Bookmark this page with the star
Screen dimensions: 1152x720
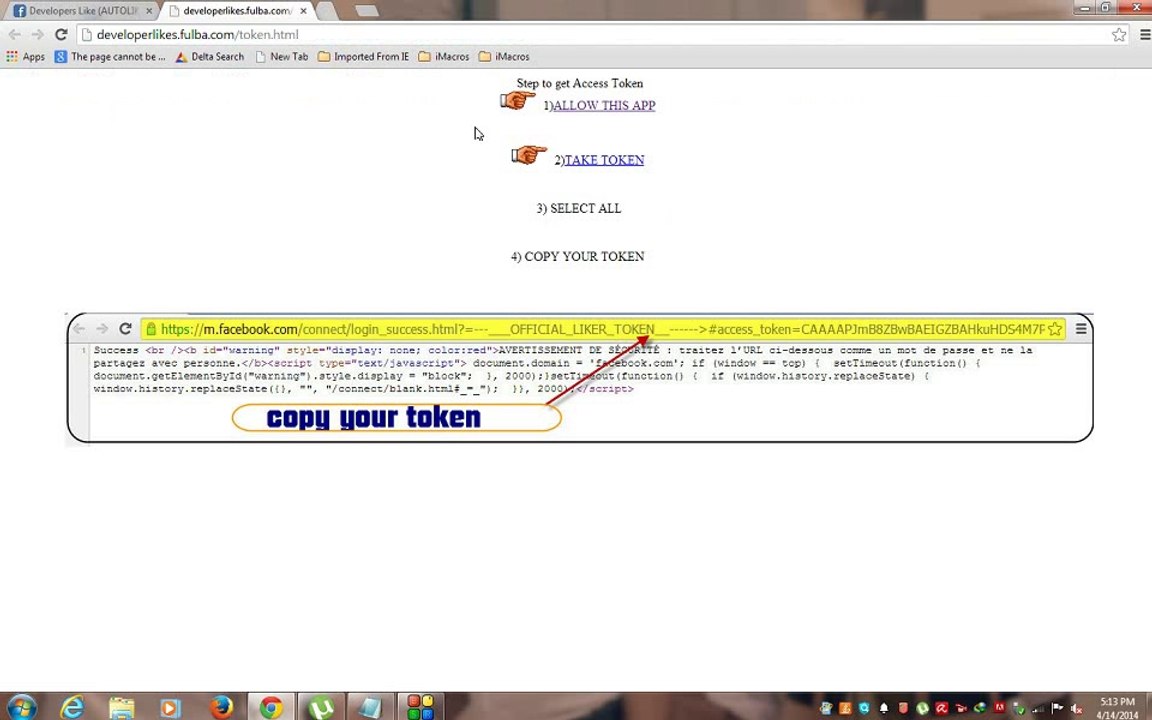click(1119, 35)
